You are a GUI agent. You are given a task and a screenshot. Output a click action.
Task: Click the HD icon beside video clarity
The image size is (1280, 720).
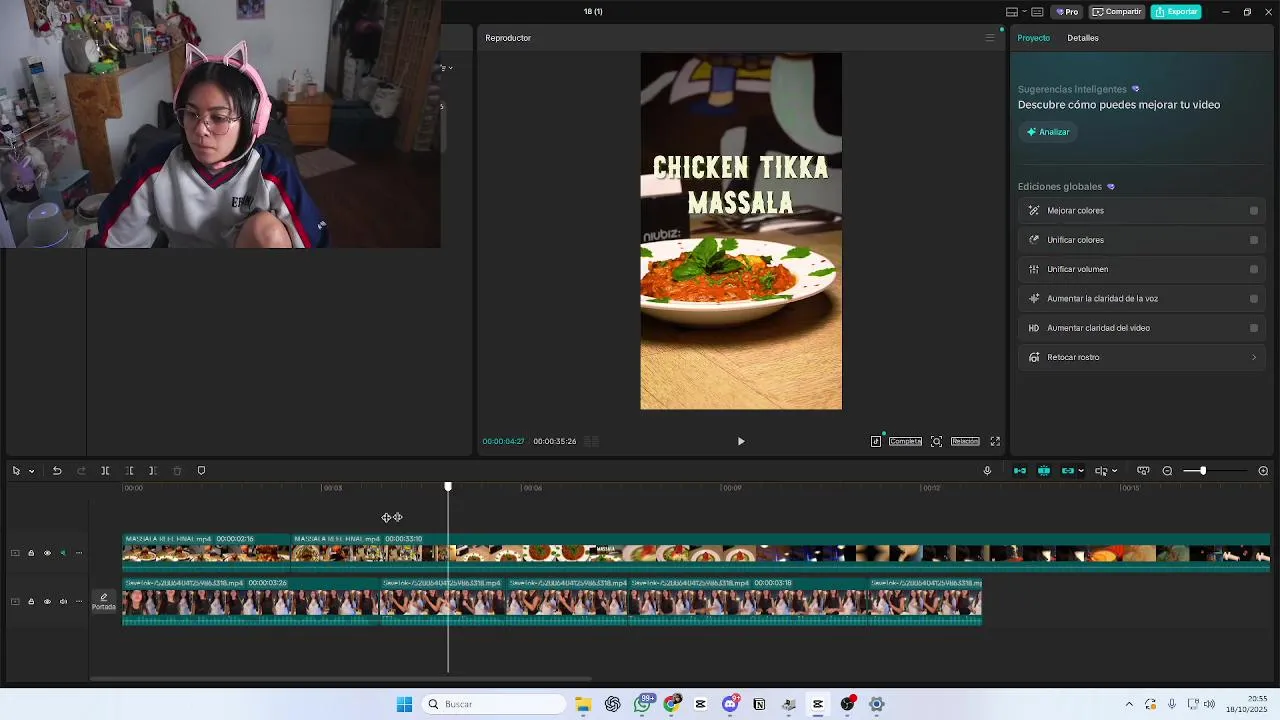1034,328
